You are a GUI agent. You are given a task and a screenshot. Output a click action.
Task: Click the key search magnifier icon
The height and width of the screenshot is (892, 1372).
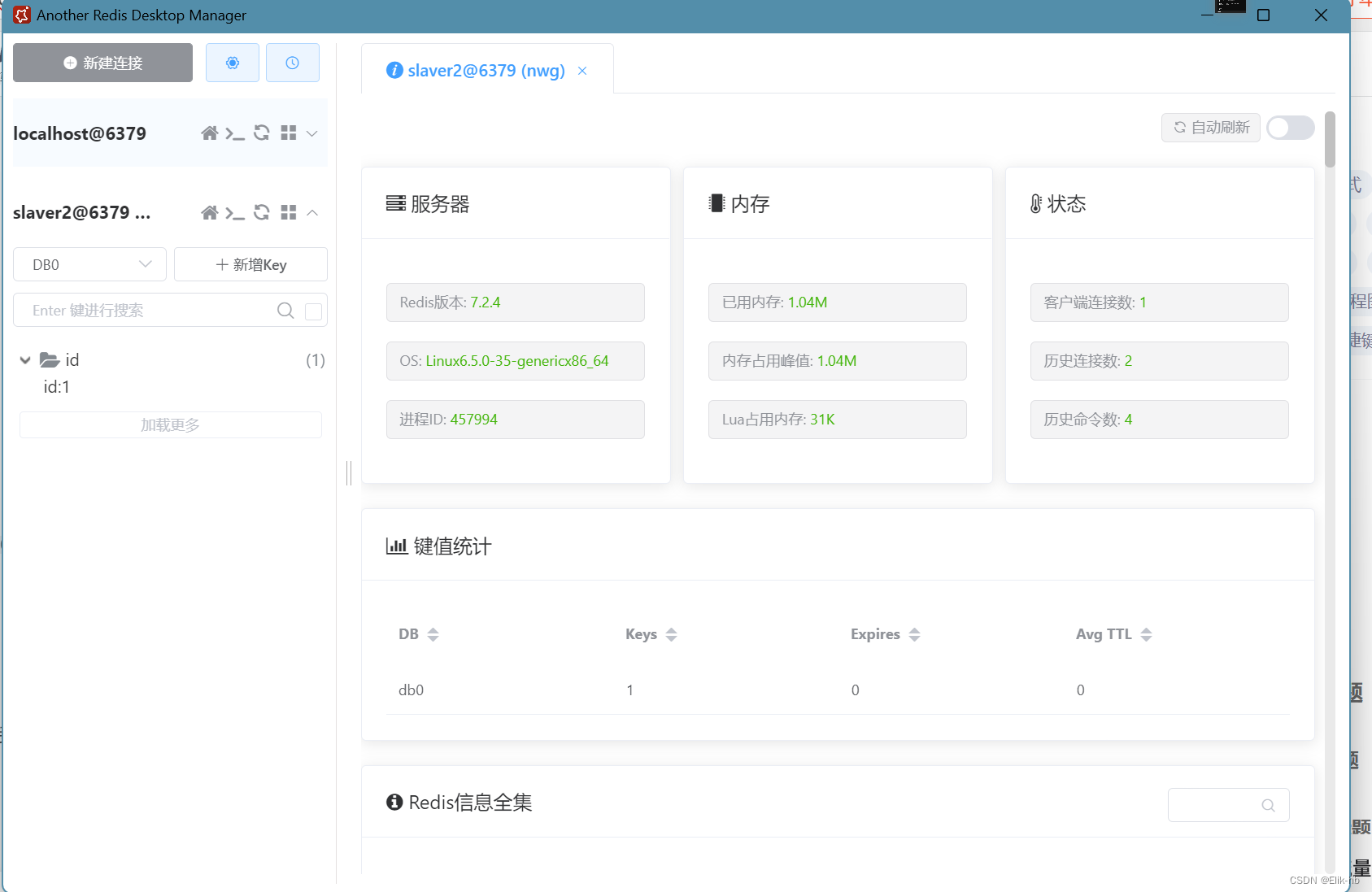[285, 311]
